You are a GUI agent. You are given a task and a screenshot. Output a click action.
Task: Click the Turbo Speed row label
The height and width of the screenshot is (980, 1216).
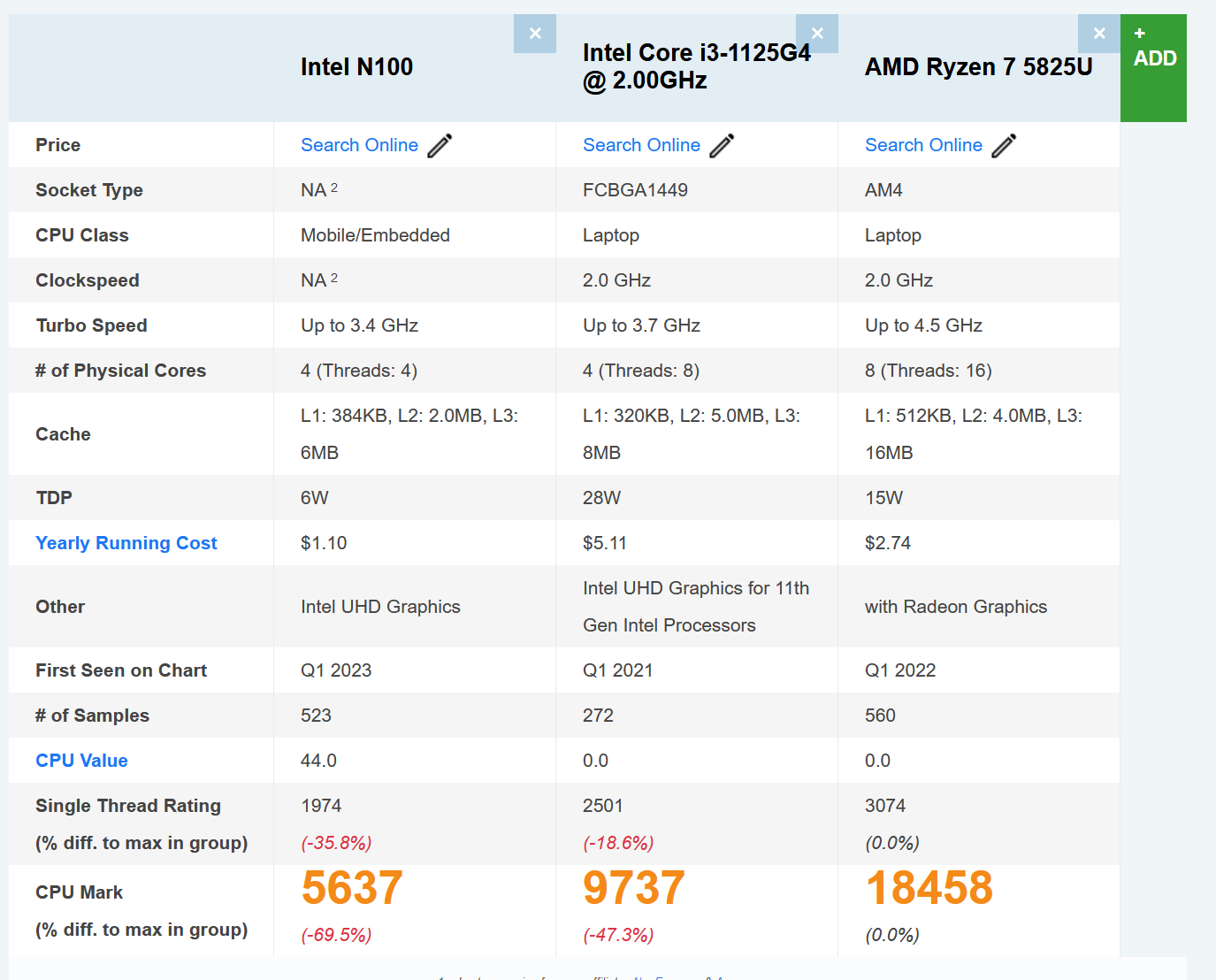coord(91,325)
